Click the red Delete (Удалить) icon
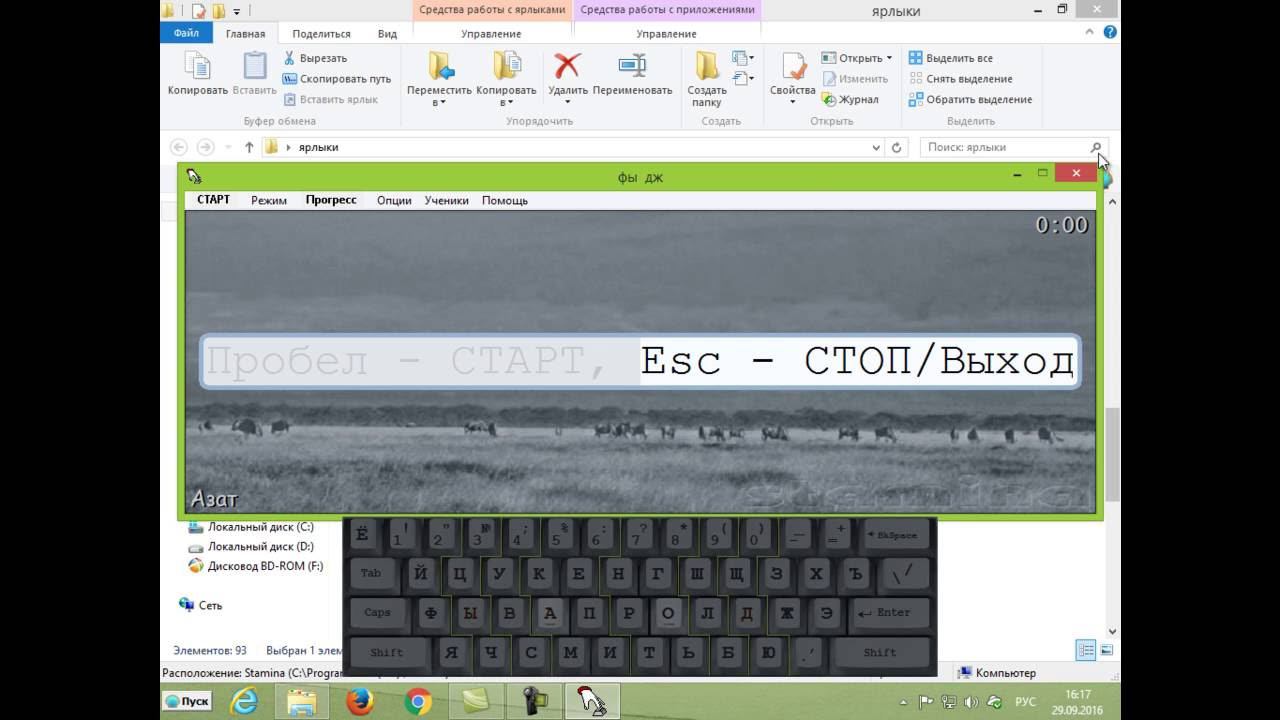 point(568,67)
